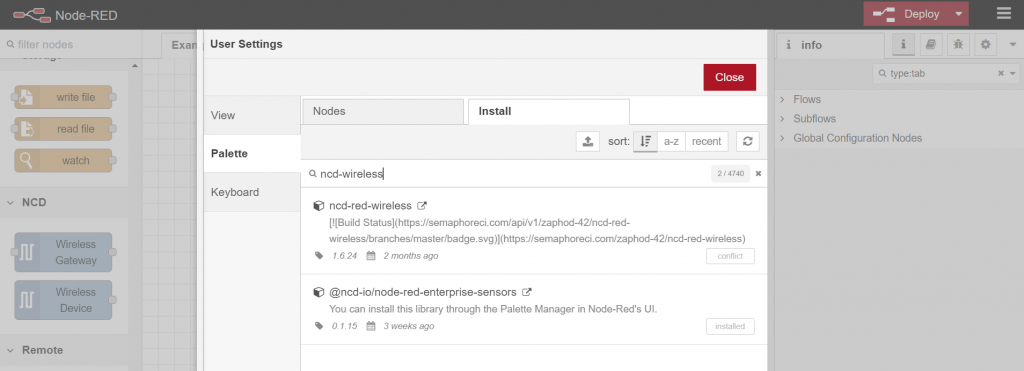1024x371 pixels.
Task: Open the configuration nodes gear tab
Action: [985, 44]
